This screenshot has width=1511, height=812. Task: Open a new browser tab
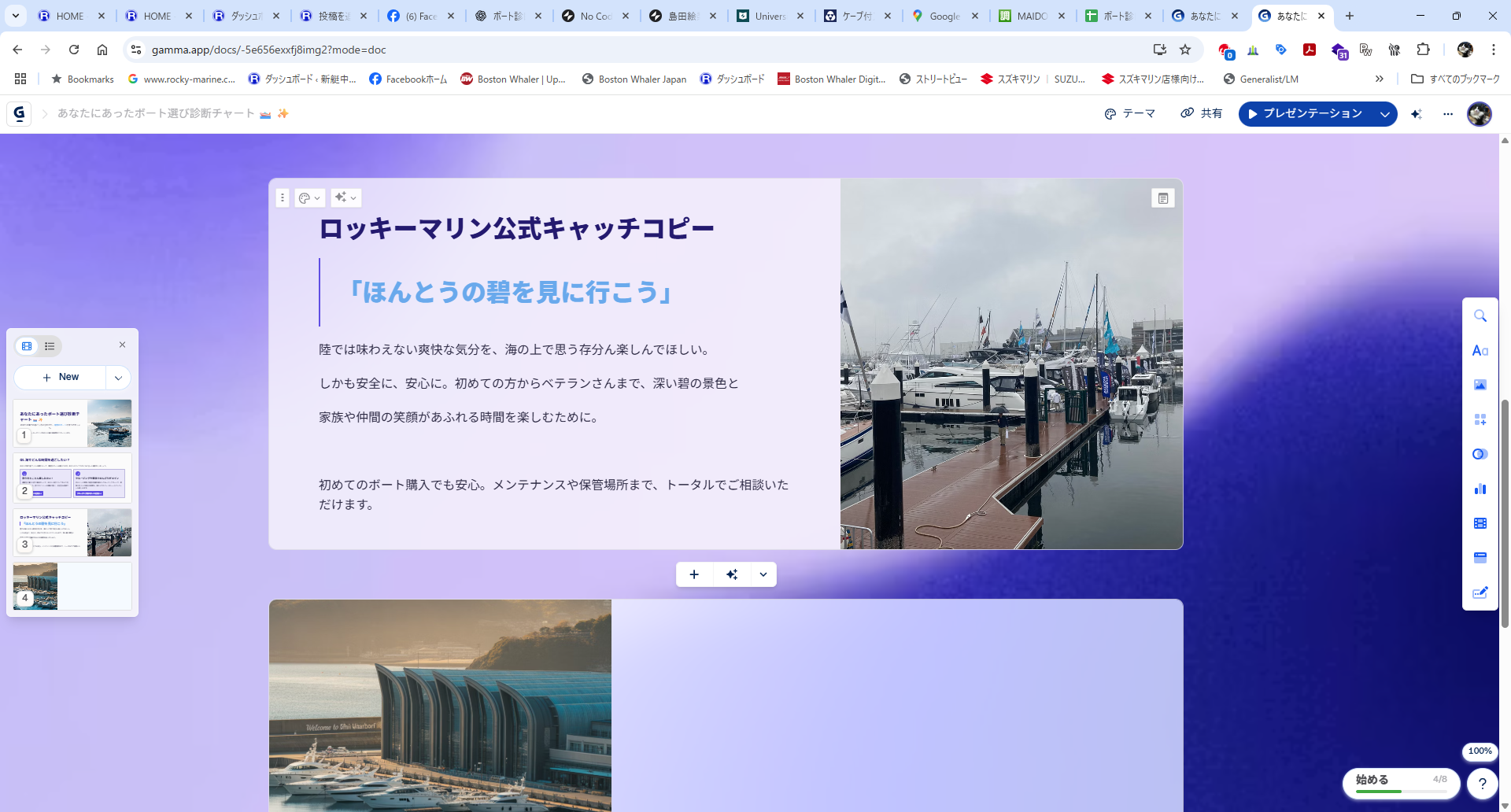click(x=1350, y=16)
